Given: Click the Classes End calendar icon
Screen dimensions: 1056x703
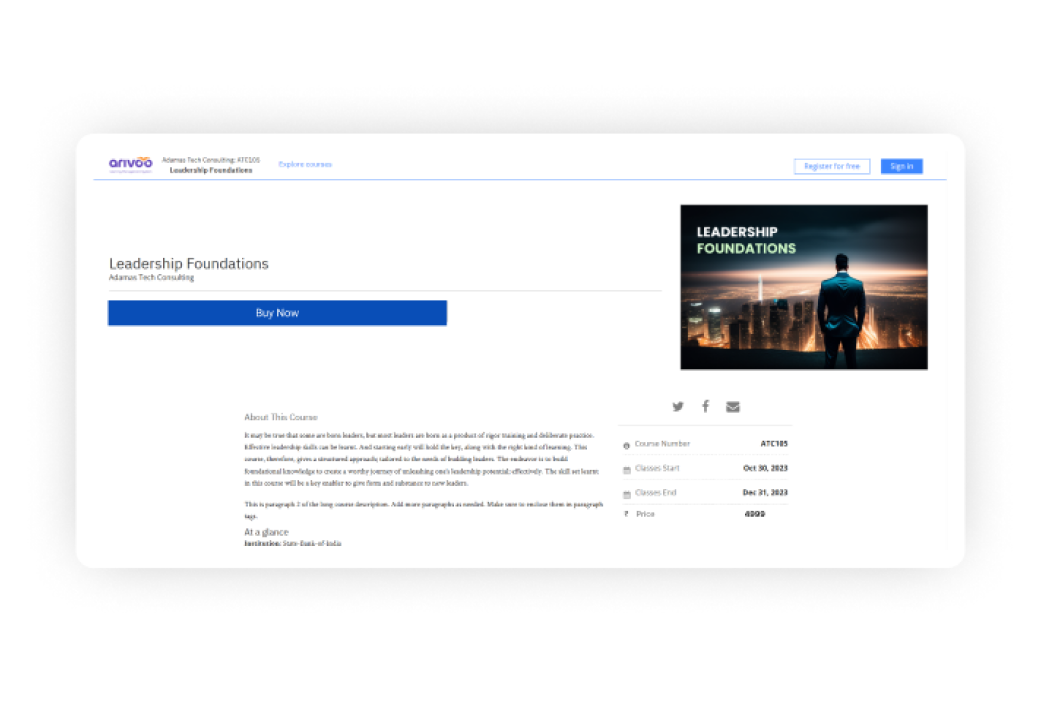Looking at the screenshot, I should 627,495.
